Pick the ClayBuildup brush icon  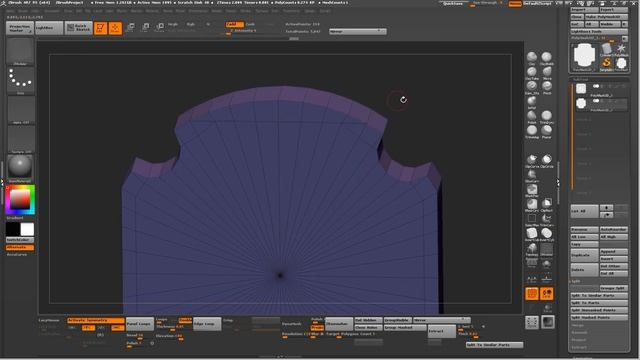[547, 57]
